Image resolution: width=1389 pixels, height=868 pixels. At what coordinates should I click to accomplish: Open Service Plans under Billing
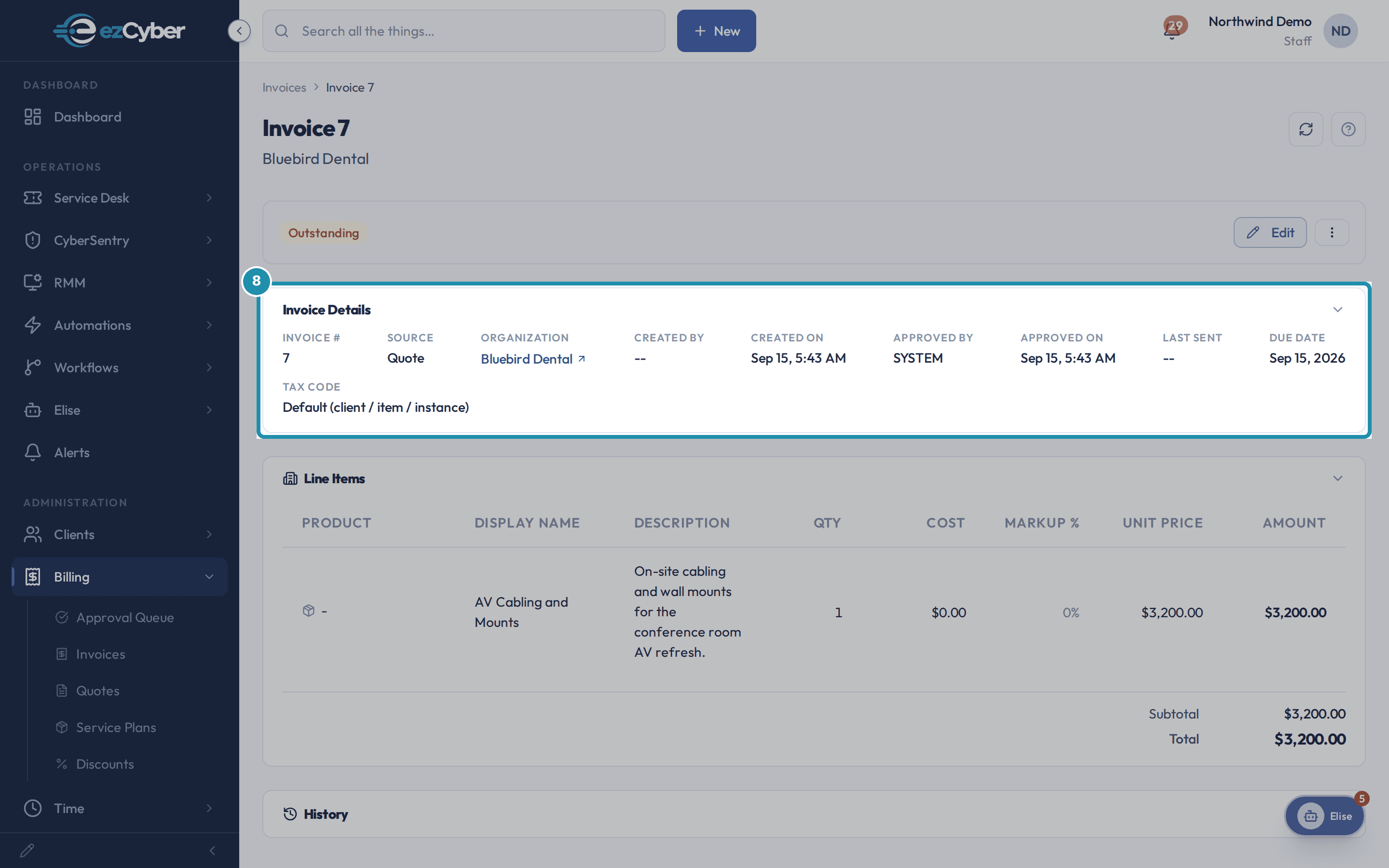point(116,727)
